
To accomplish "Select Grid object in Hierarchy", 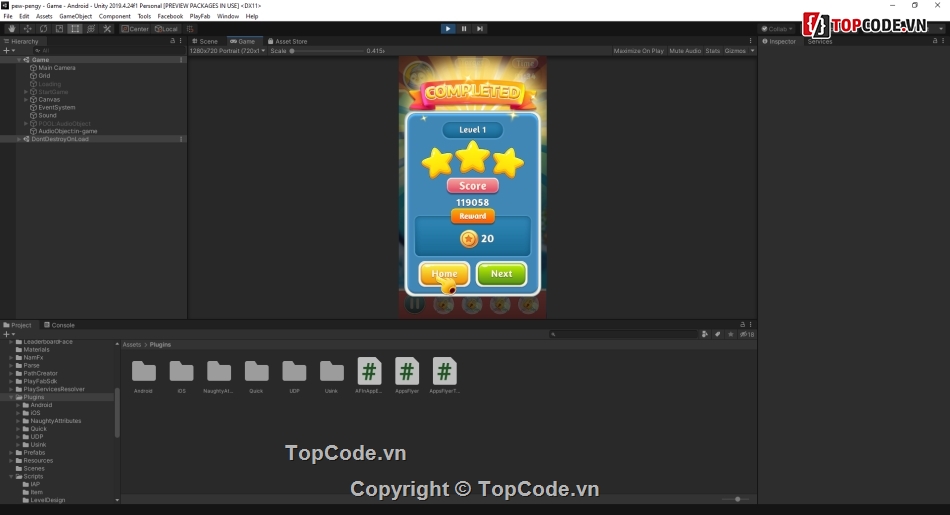I will [44, 76].
